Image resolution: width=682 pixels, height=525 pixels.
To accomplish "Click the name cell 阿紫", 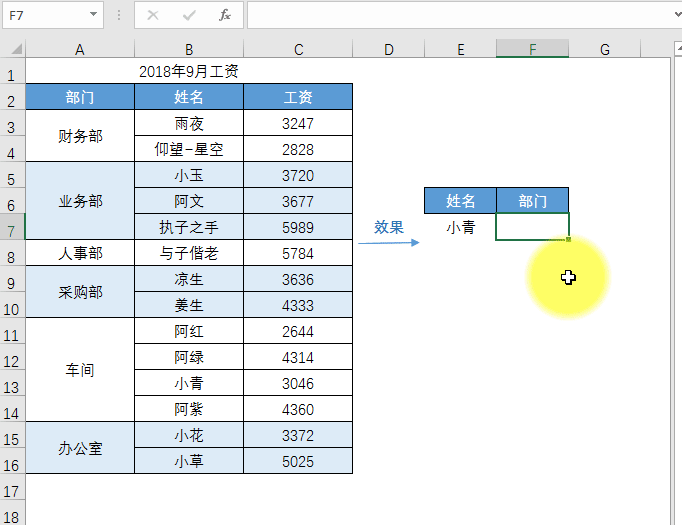I will click(x=189, y=409).
